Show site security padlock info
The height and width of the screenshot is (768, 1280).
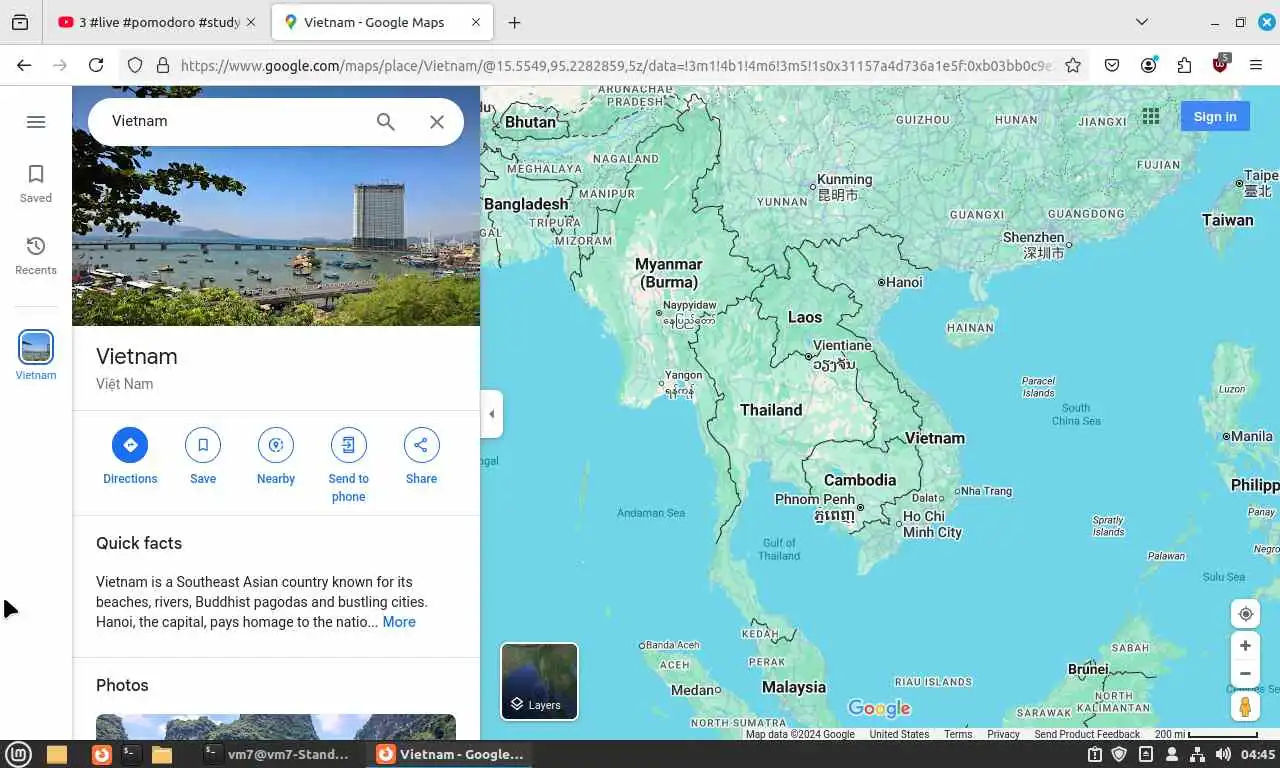point(163,65)
